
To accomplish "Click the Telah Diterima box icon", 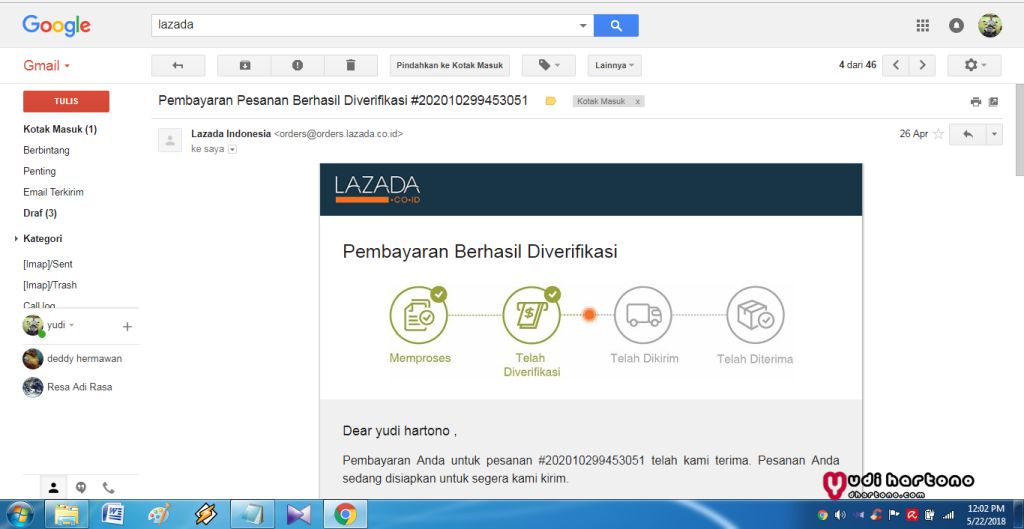I will pyautogui.click(x=756, y=315).
